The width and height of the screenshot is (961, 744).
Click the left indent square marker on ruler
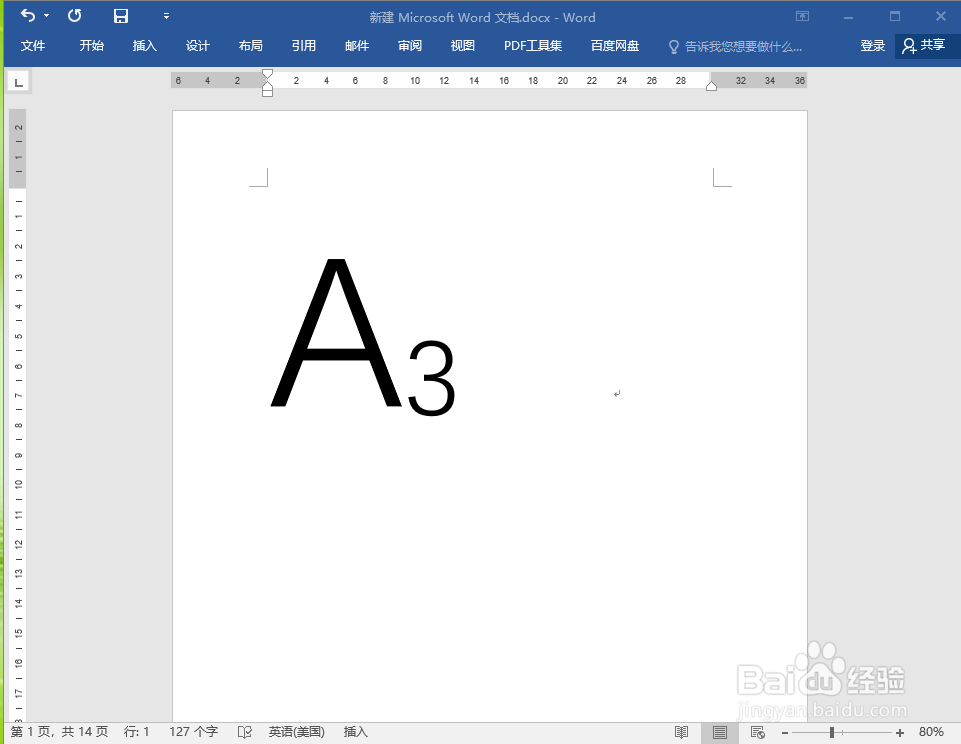(x=267, y=93)
